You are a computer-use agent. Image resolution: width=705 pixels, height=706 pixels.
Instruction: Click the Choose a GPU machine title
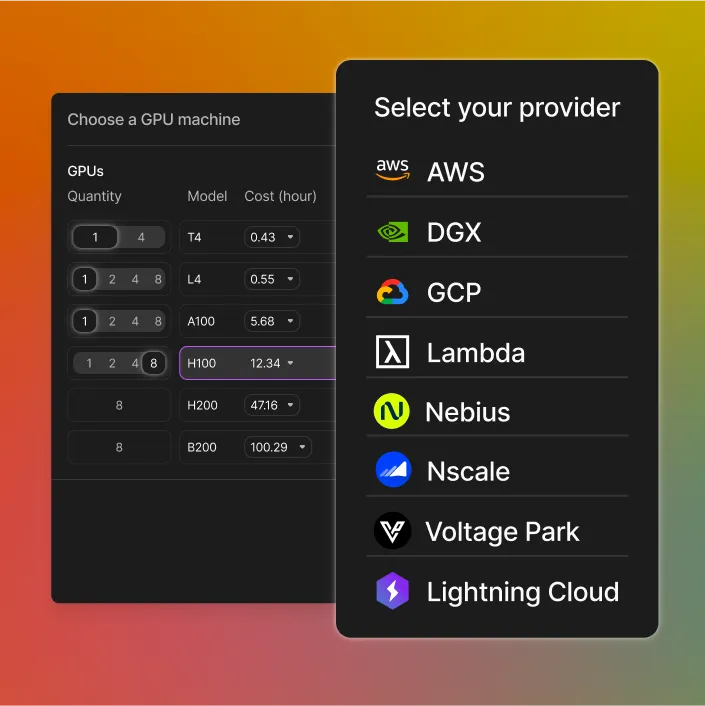(154, 119)
